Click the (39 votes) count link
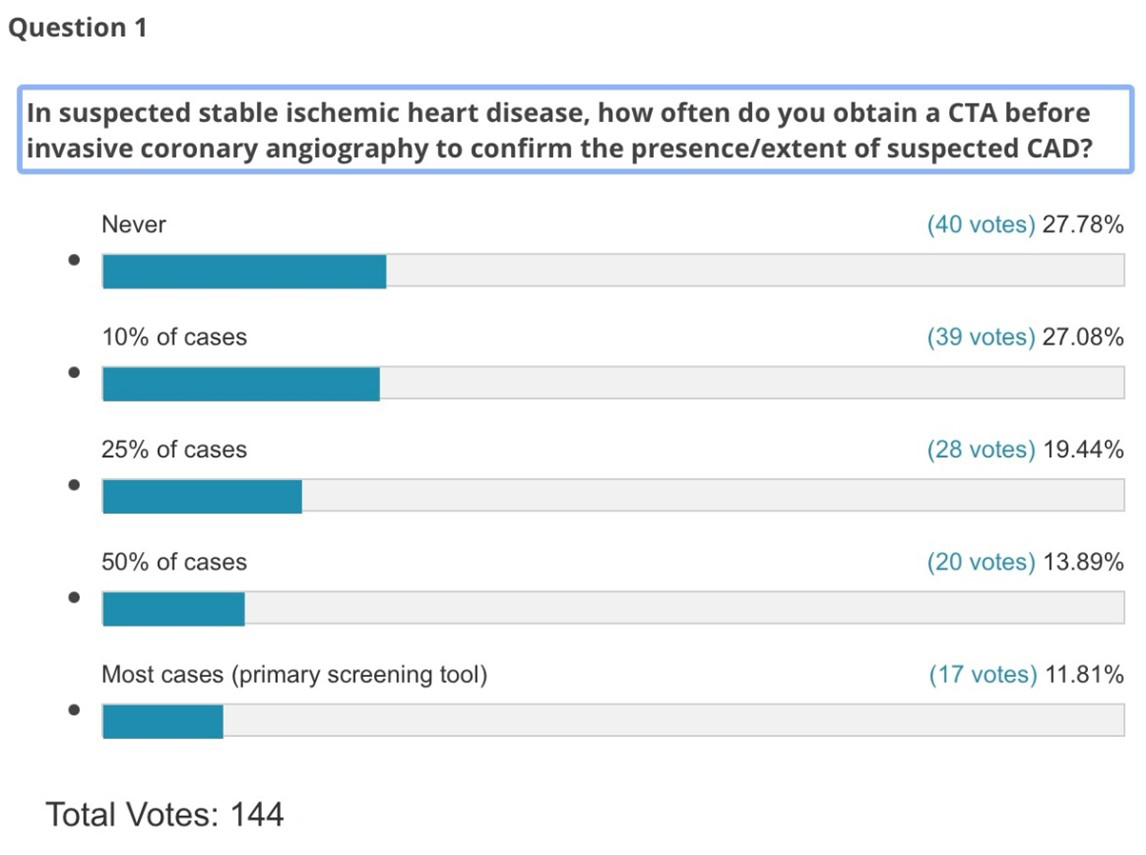The height and width of the screenshot is (855, 1146). [980, 338]
